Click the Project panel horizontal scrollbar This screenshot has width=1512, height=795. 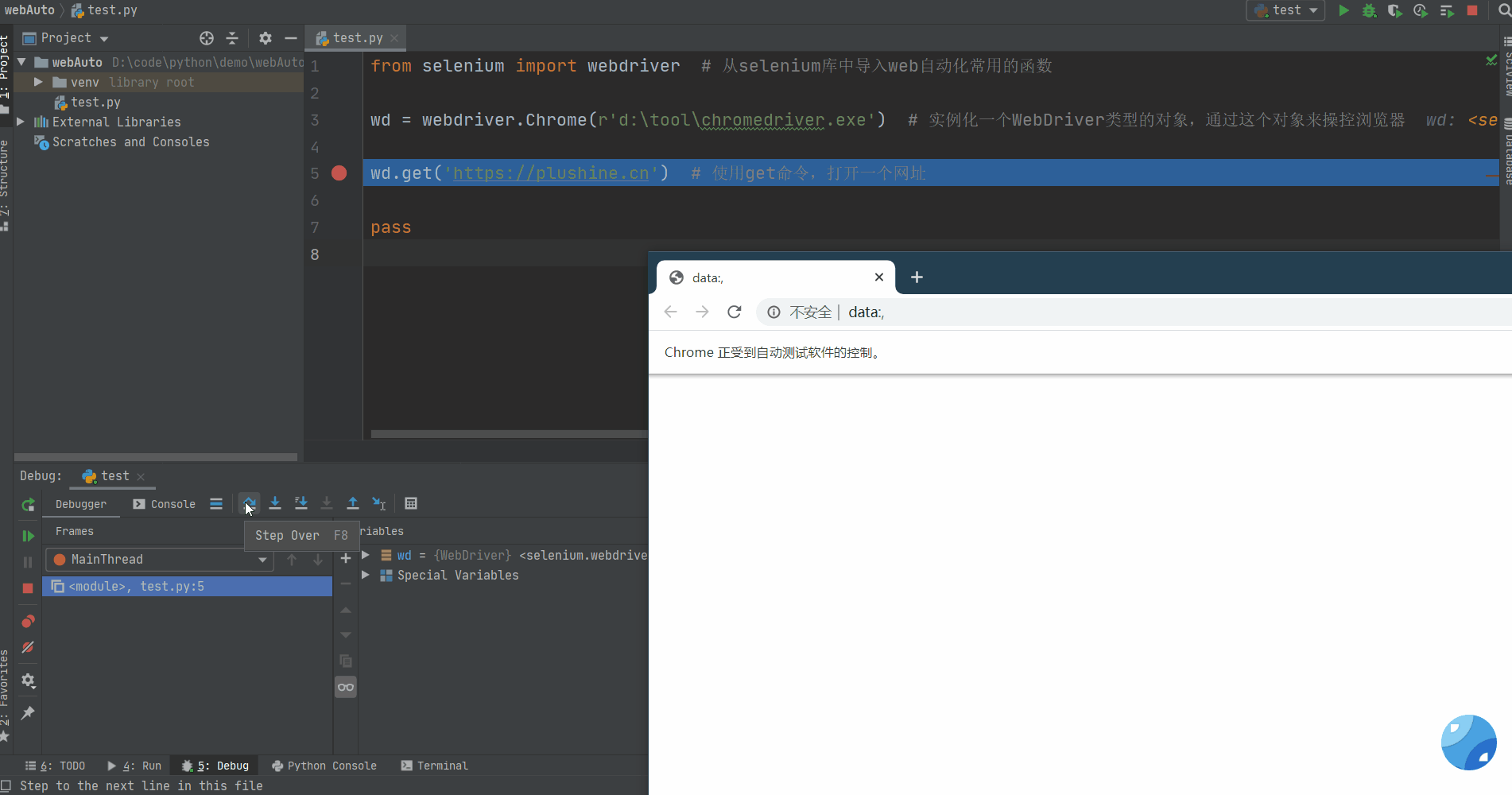156,457
